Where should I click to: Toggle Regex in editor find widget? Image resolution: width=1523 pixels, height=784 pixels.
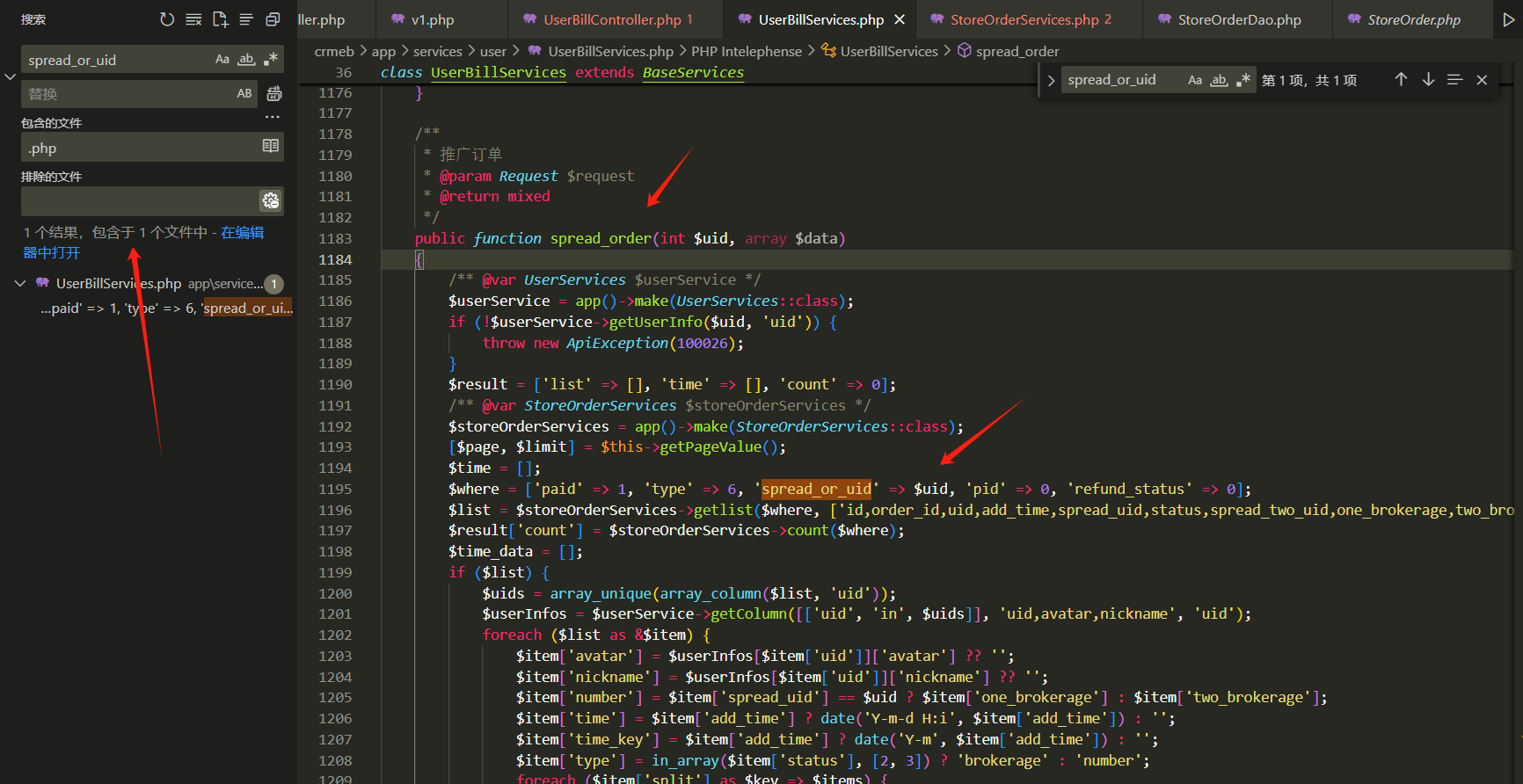(1243, 80)
